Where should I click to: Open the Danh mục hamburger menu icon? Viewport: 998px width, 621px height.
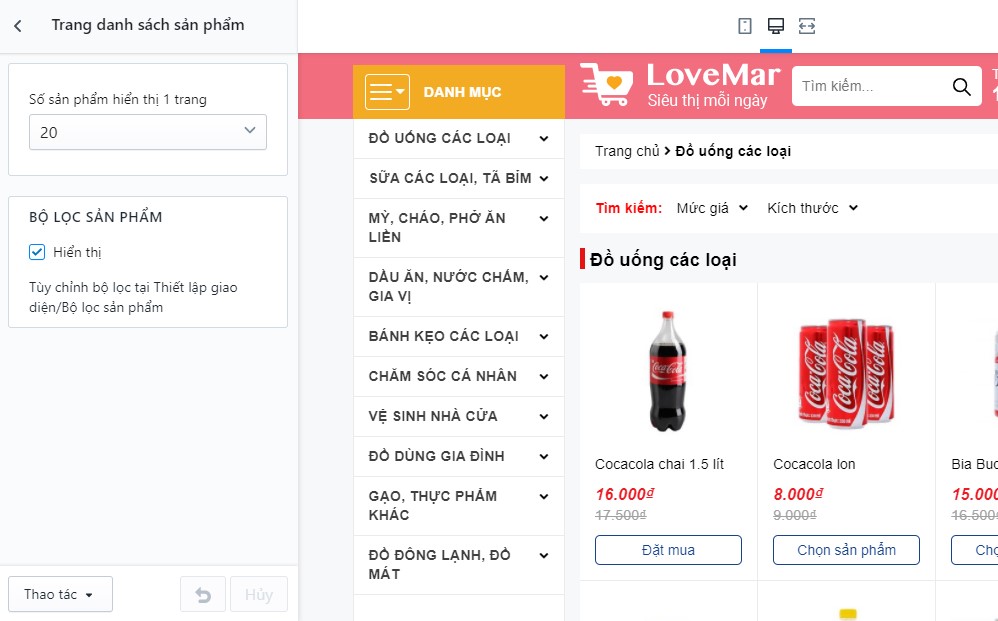(387, 92)
